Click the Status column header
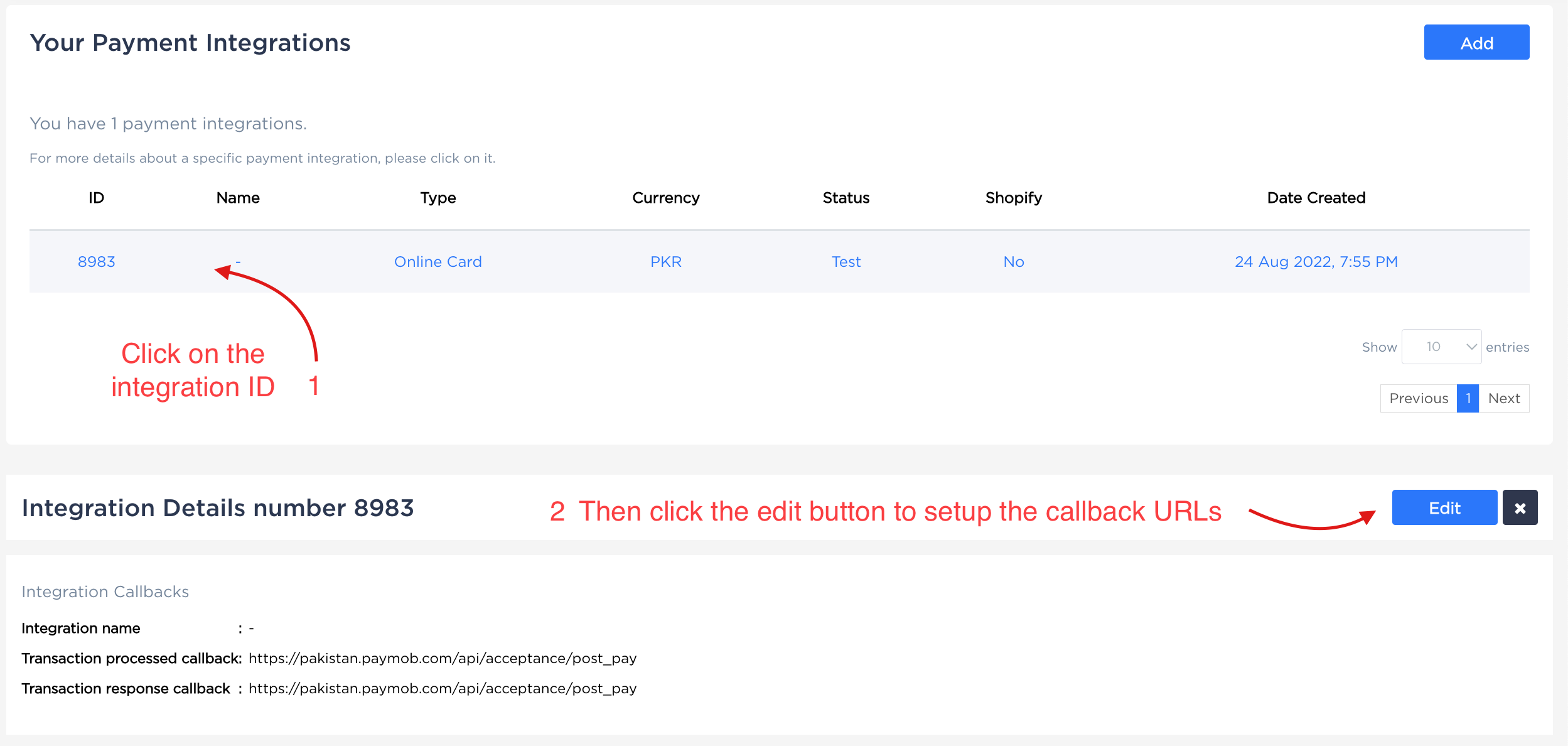The image size is (1568, 746). pos(846,198)
